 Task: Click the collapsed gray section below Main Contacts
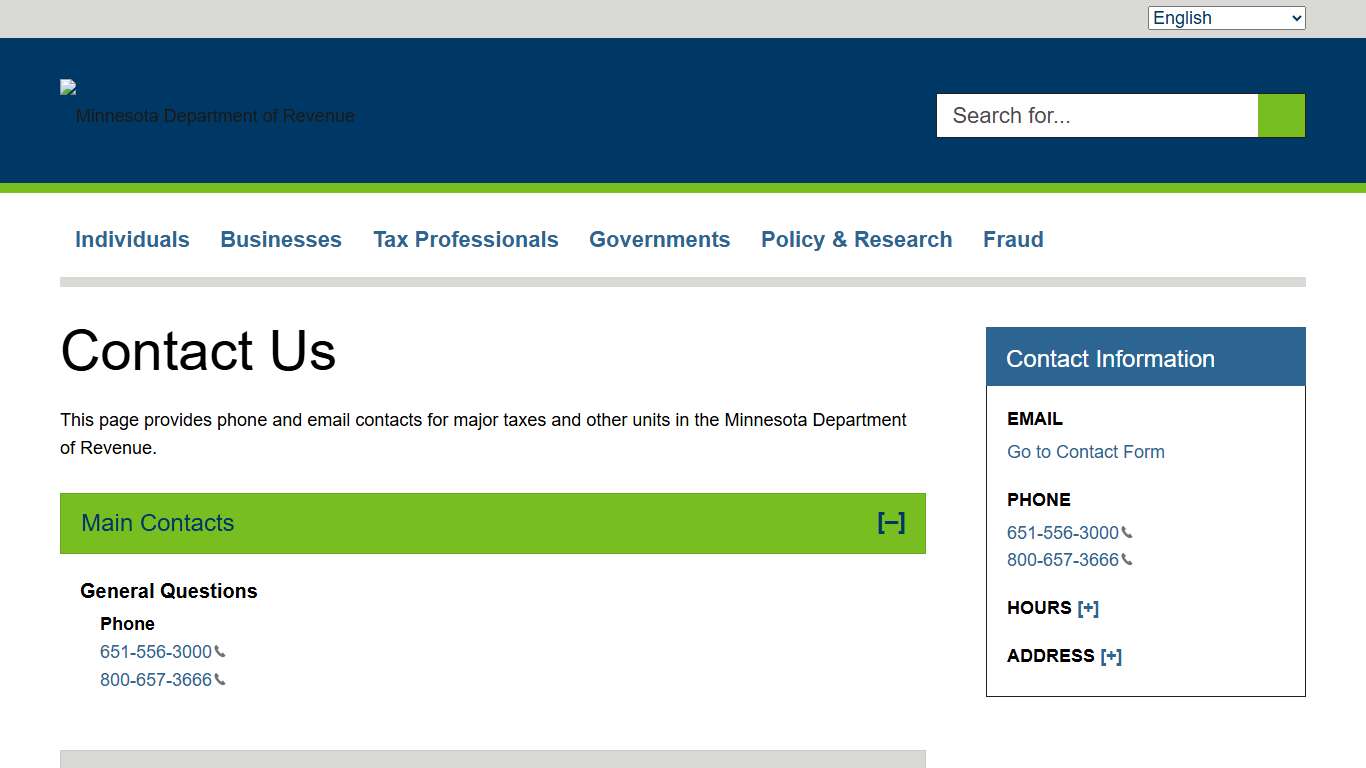[x=493, y=758]
